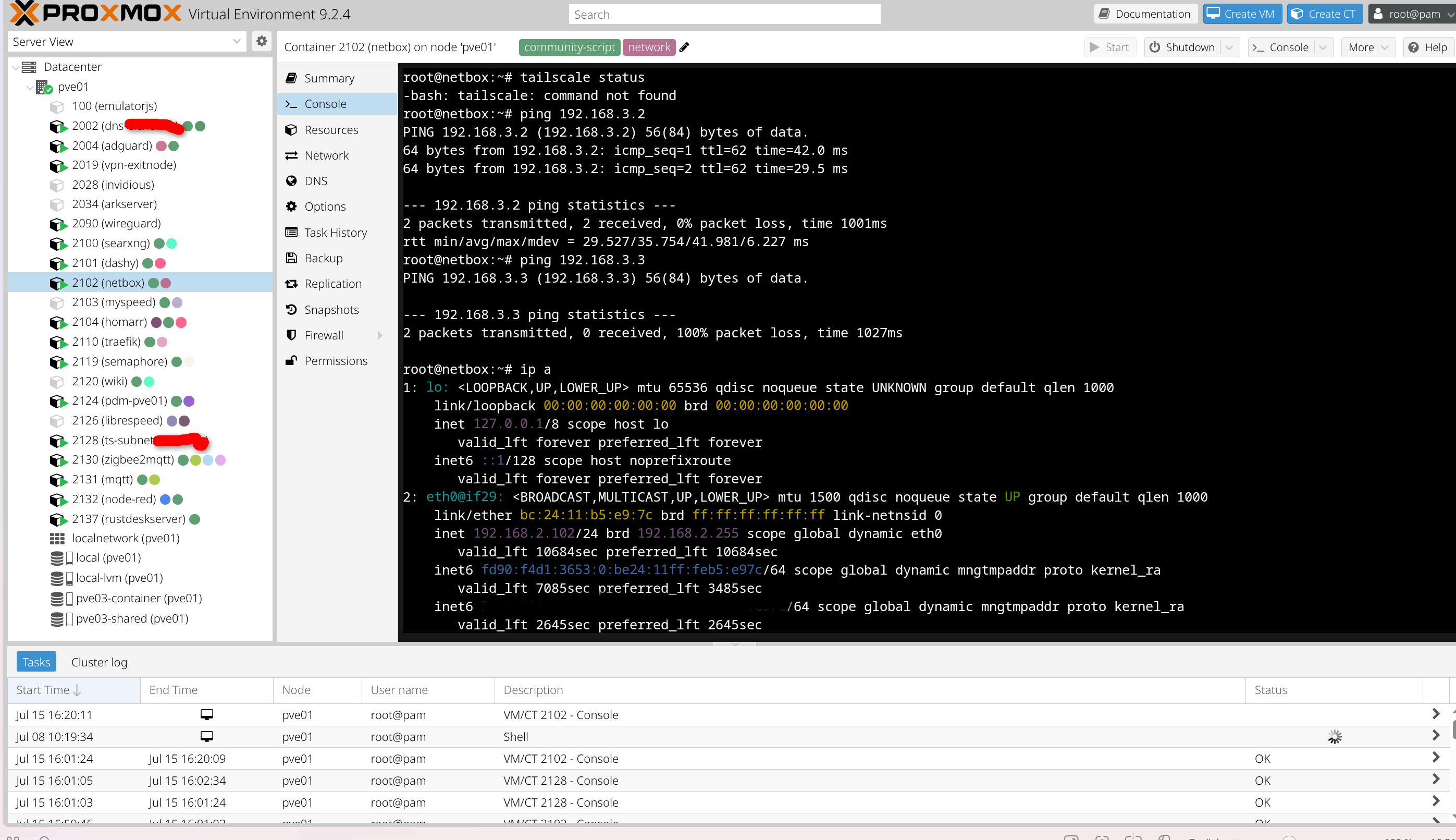Click the Network arrows icon

[292, 156]
